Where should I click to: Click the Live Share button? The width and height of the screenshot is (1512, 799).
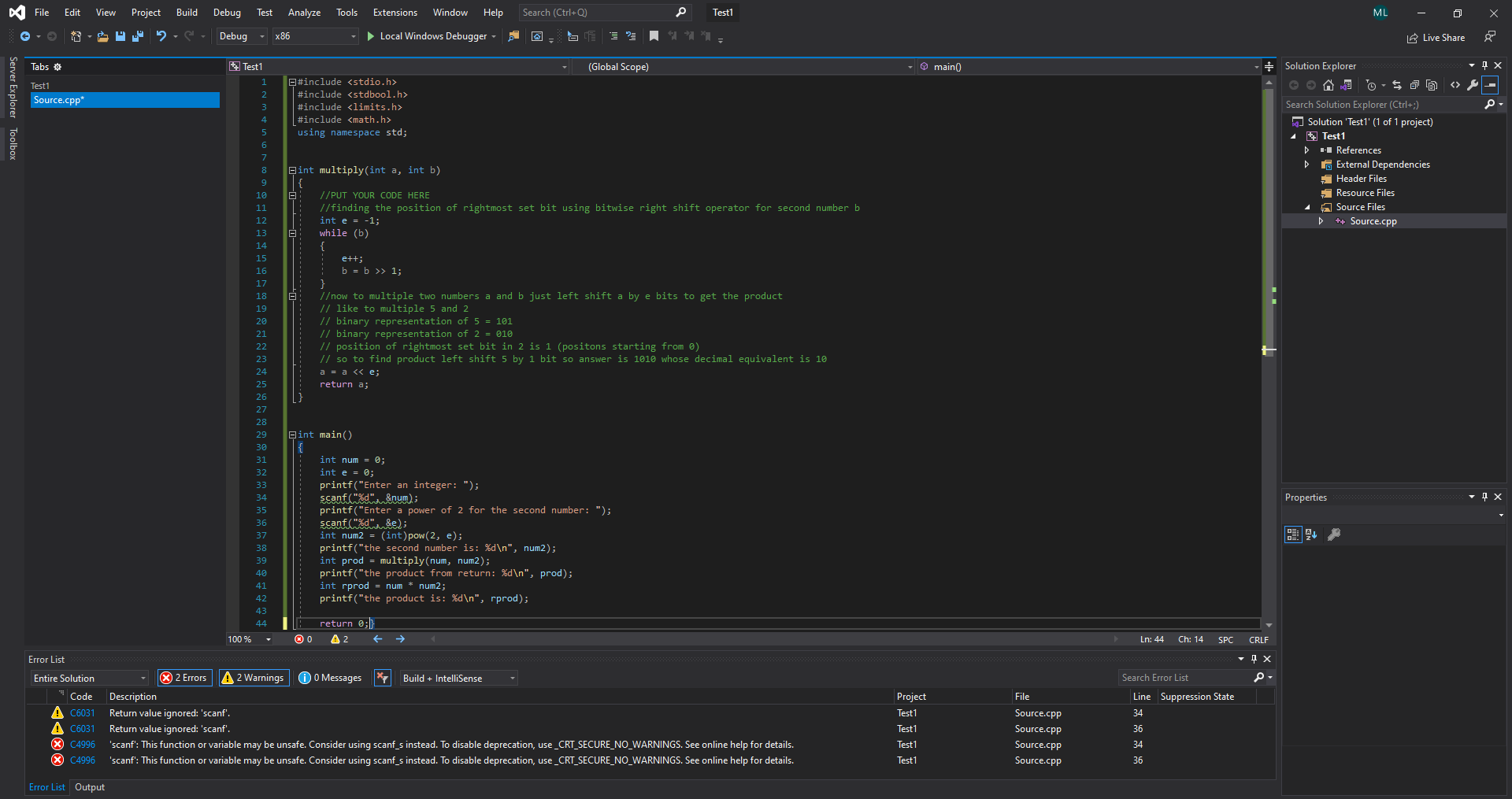tap(1436, 37)
